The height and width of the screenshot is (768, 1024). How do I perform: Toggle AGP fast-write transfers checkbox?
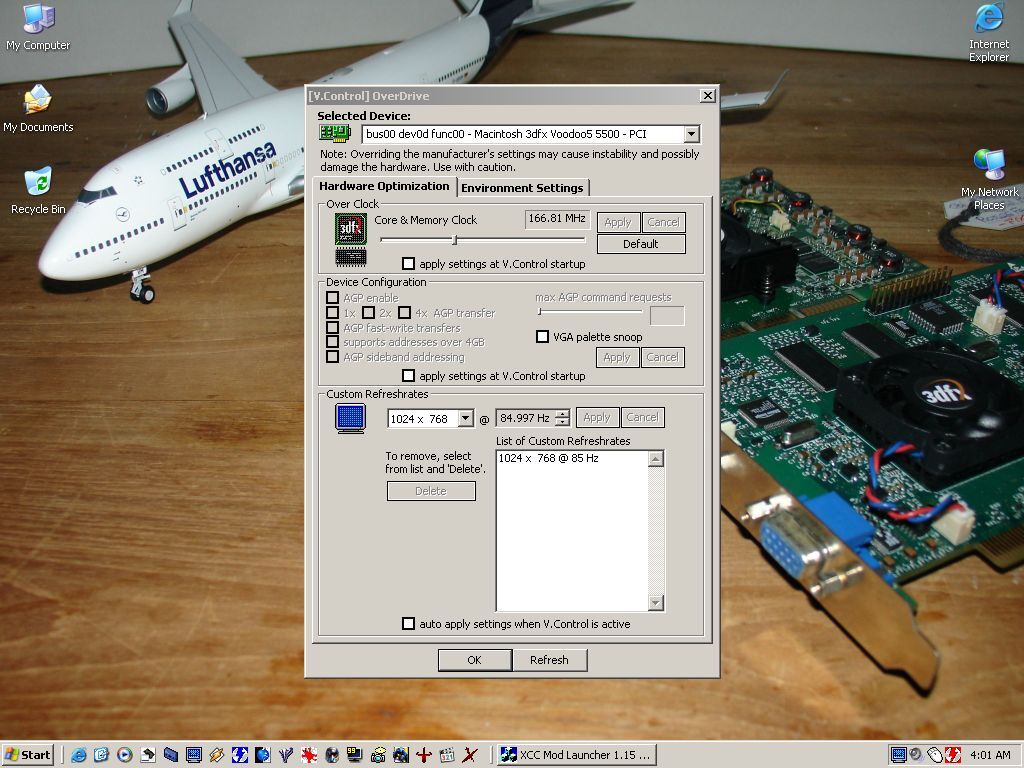tap(332, 328)
